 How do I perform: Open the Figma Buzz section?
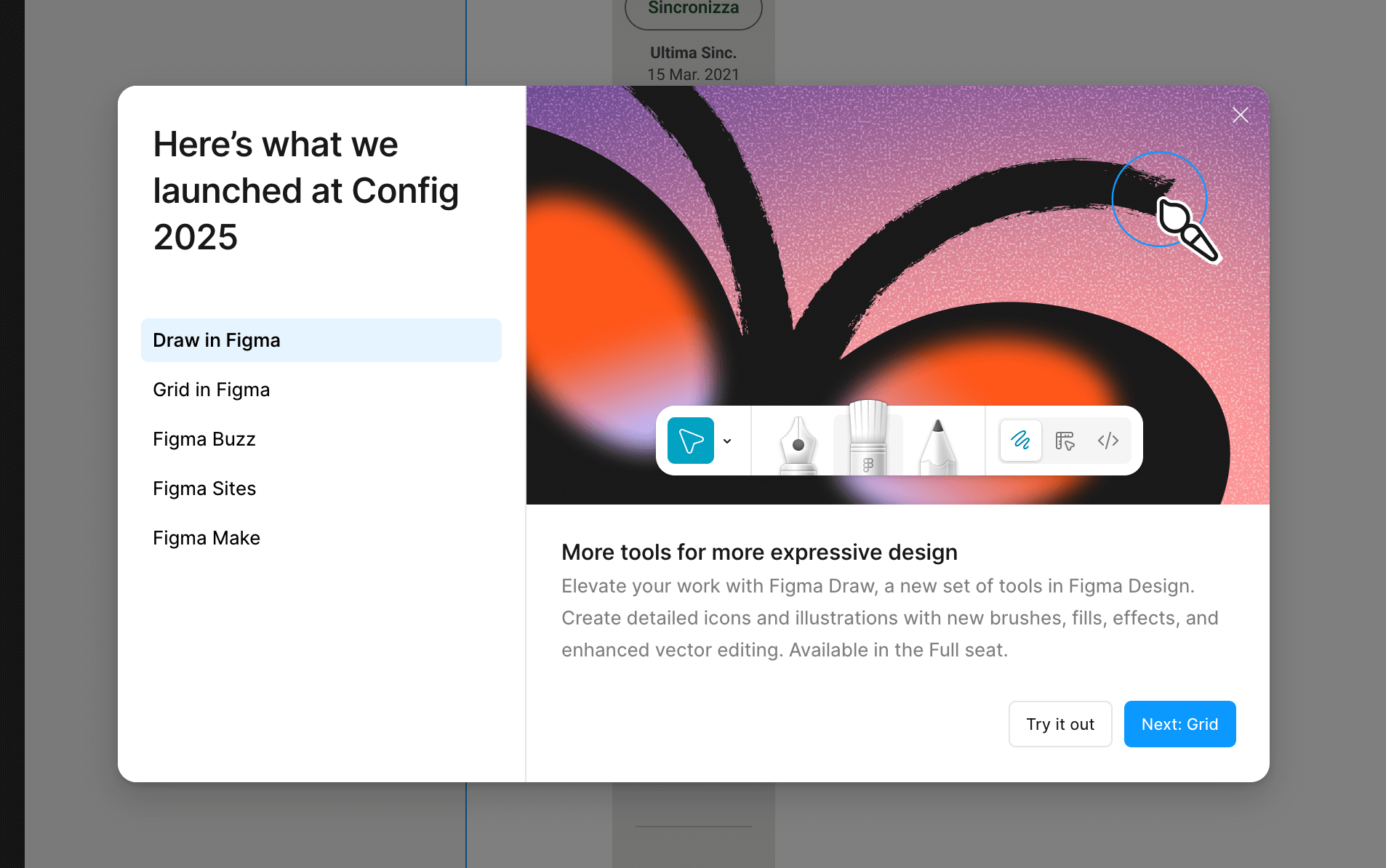pos(204,439)
